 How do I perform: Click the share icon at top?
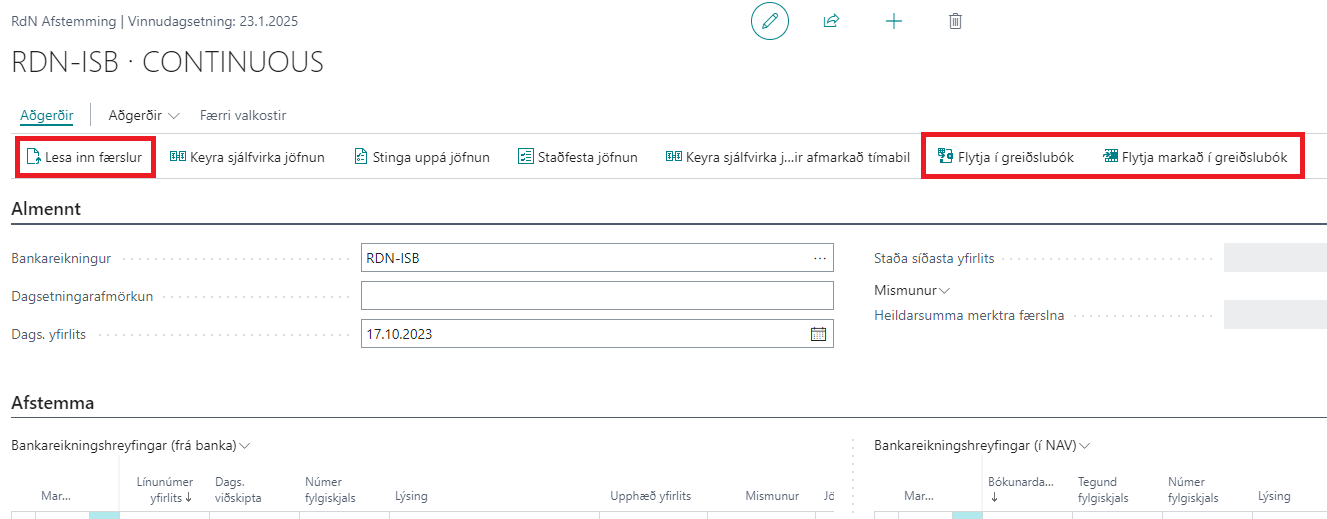(x=831, y=21)
